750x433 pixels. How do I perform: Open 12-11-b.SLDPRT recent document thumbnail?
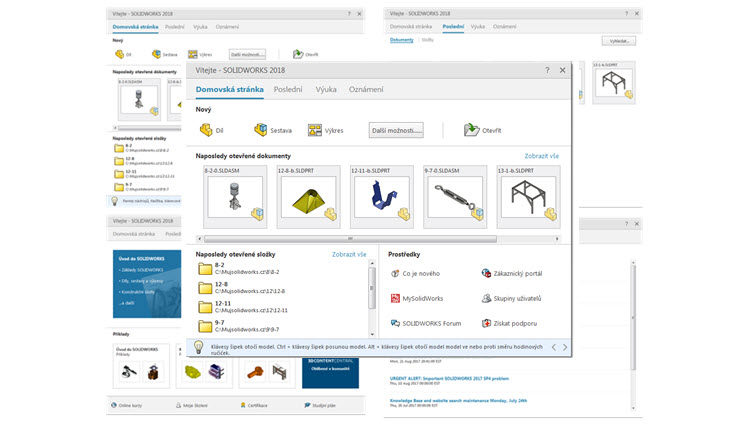click(x=382, y=197)
